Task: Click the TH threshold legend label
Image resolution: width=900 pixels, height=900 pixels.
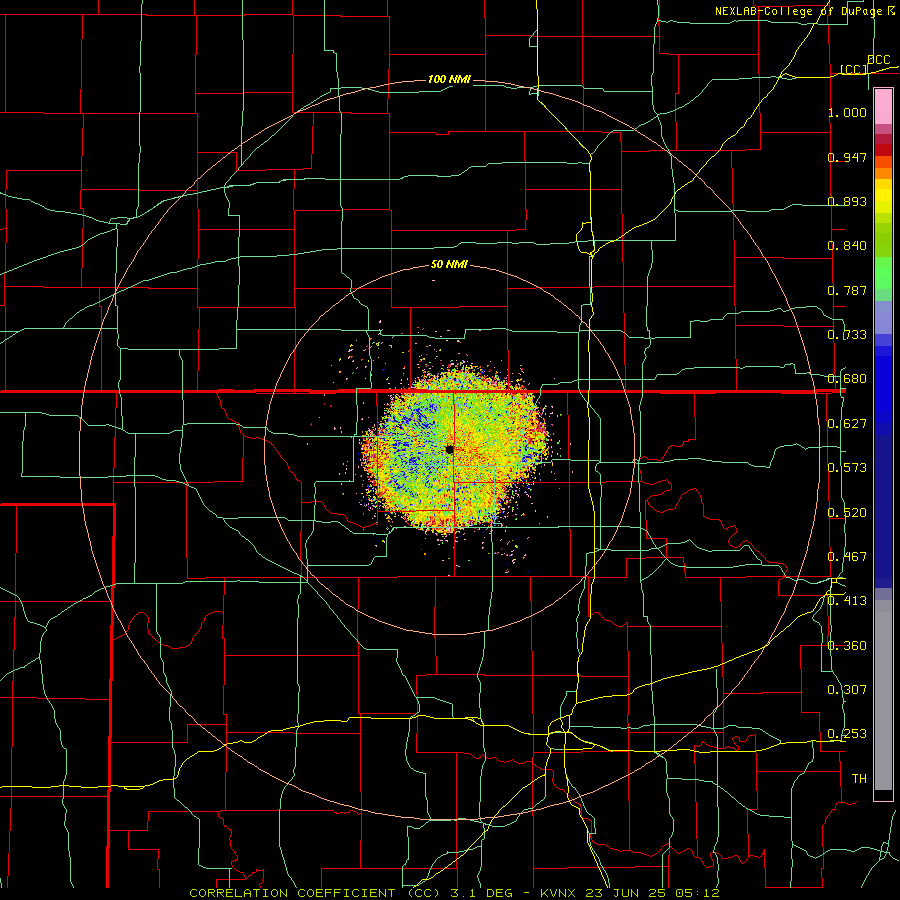Action: click(x=859, y=779)
